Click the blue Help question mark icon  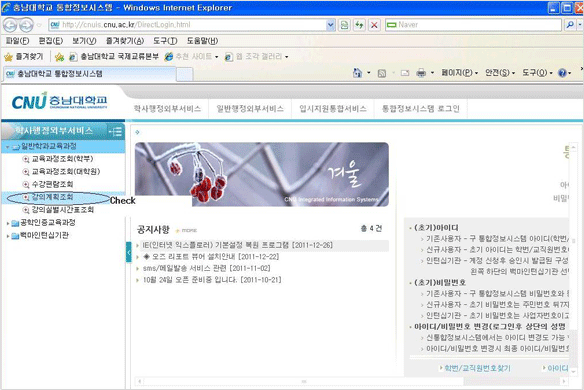tap(562, 73)
